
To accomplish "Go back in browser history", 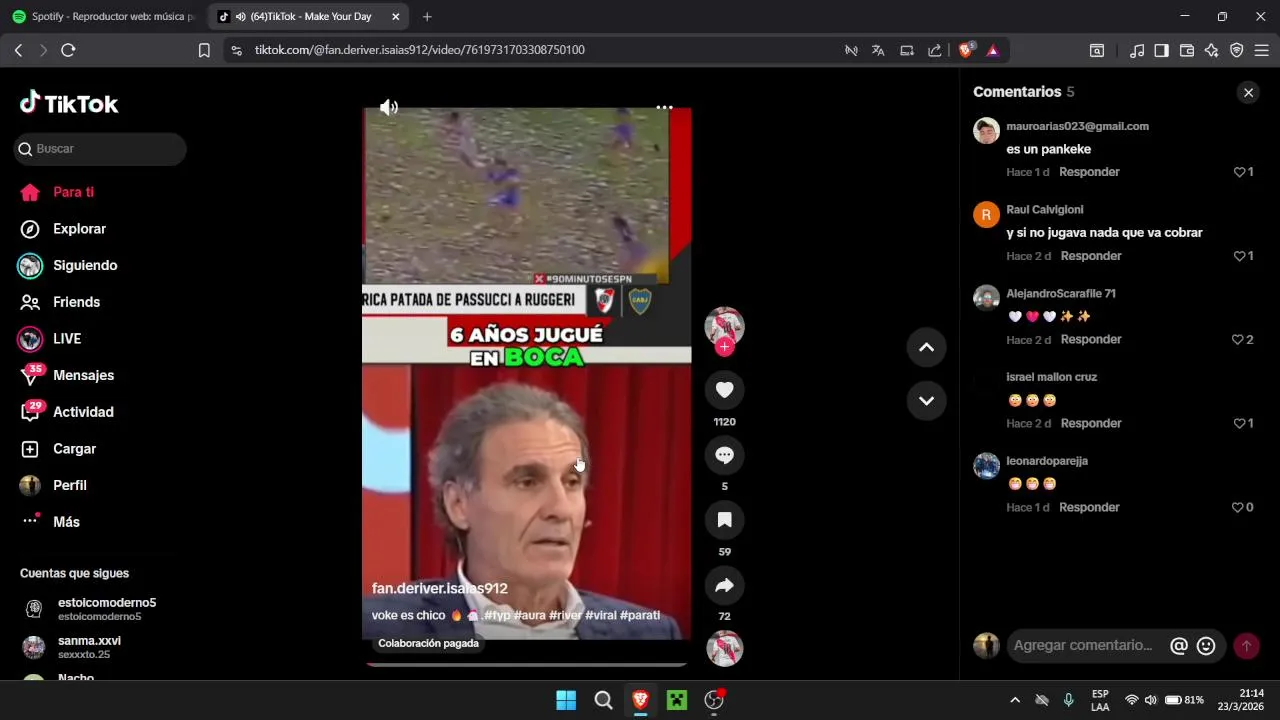I will 18,50.
